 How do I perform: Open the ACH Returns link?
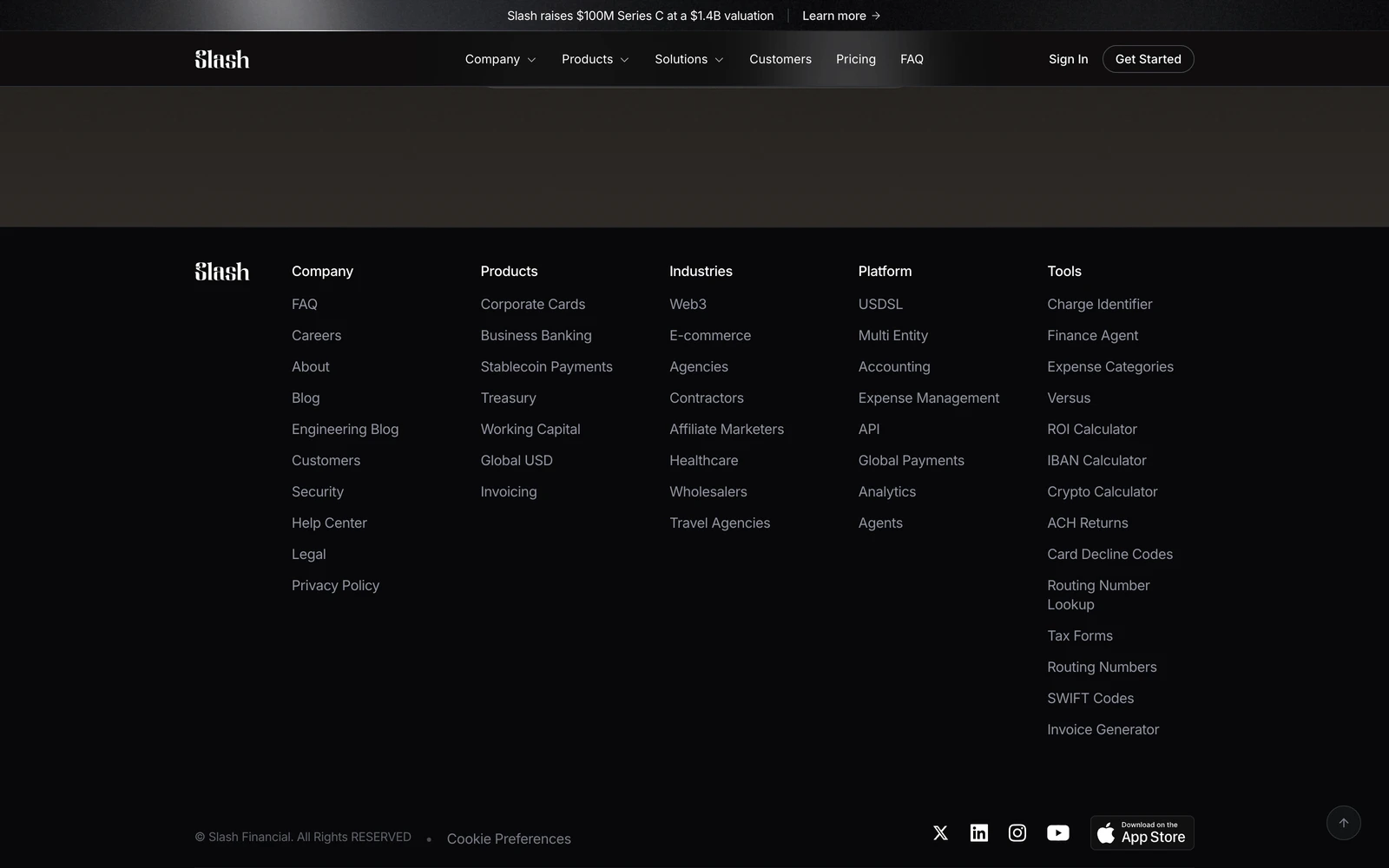tap(1088, 523)
